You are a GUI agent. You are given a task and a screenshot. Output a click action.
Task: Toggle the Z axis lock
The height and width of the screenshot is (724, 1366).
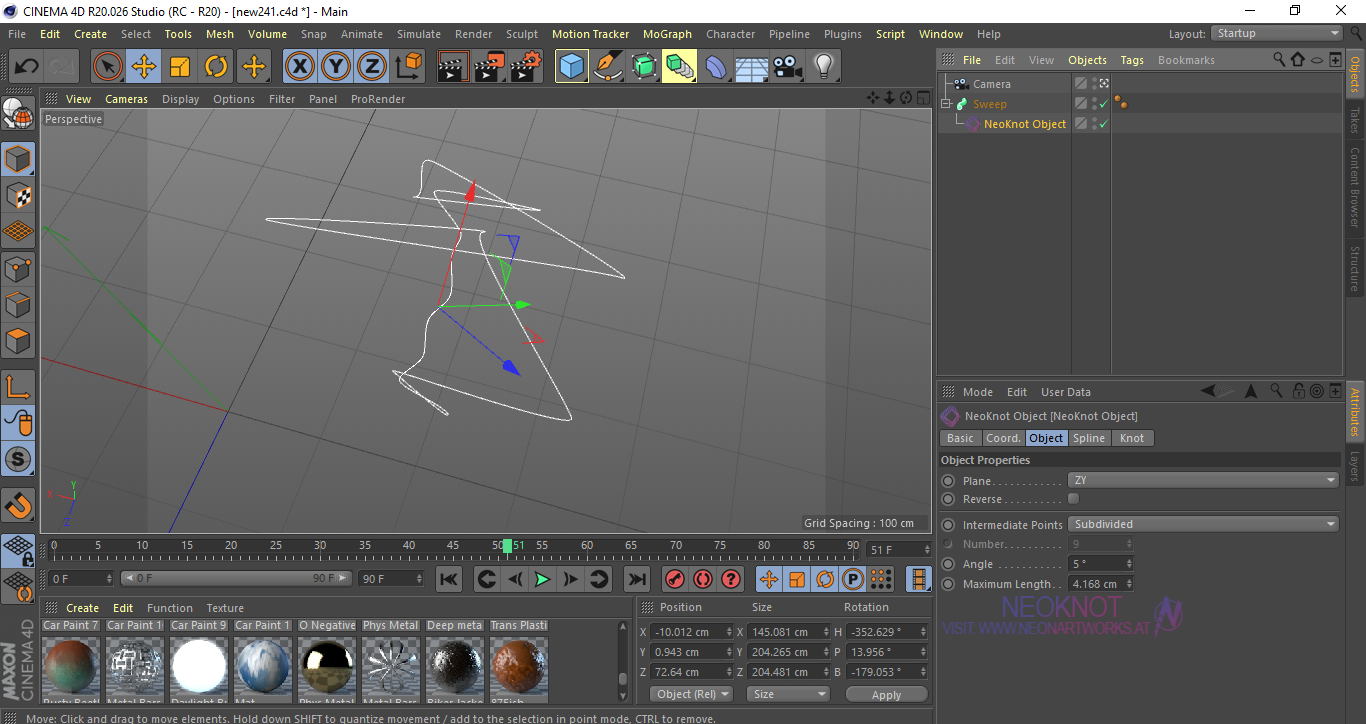pos(372,67)
